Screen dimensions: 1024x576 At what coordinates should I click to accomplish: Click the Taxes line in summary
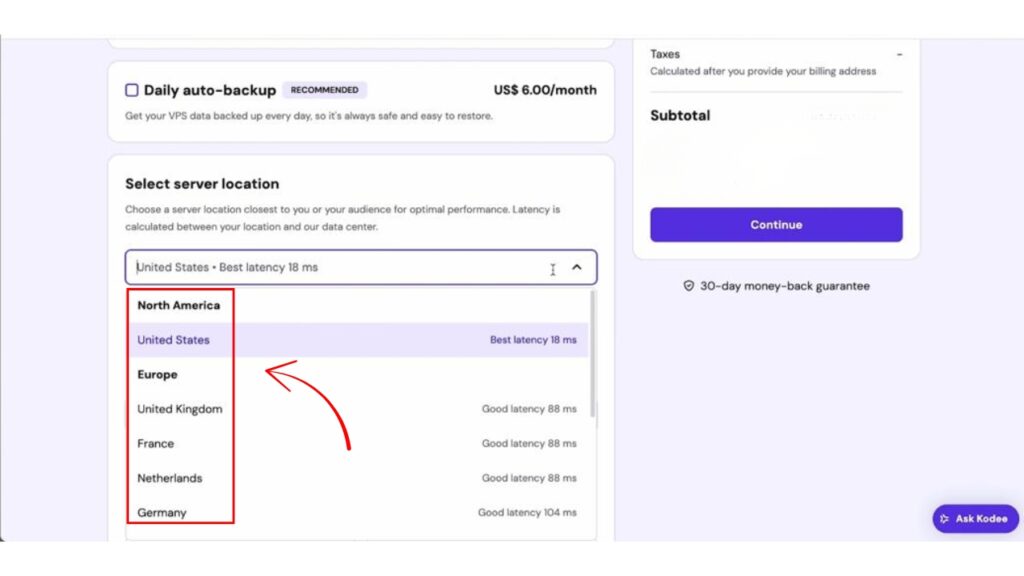tap(665, 54)
